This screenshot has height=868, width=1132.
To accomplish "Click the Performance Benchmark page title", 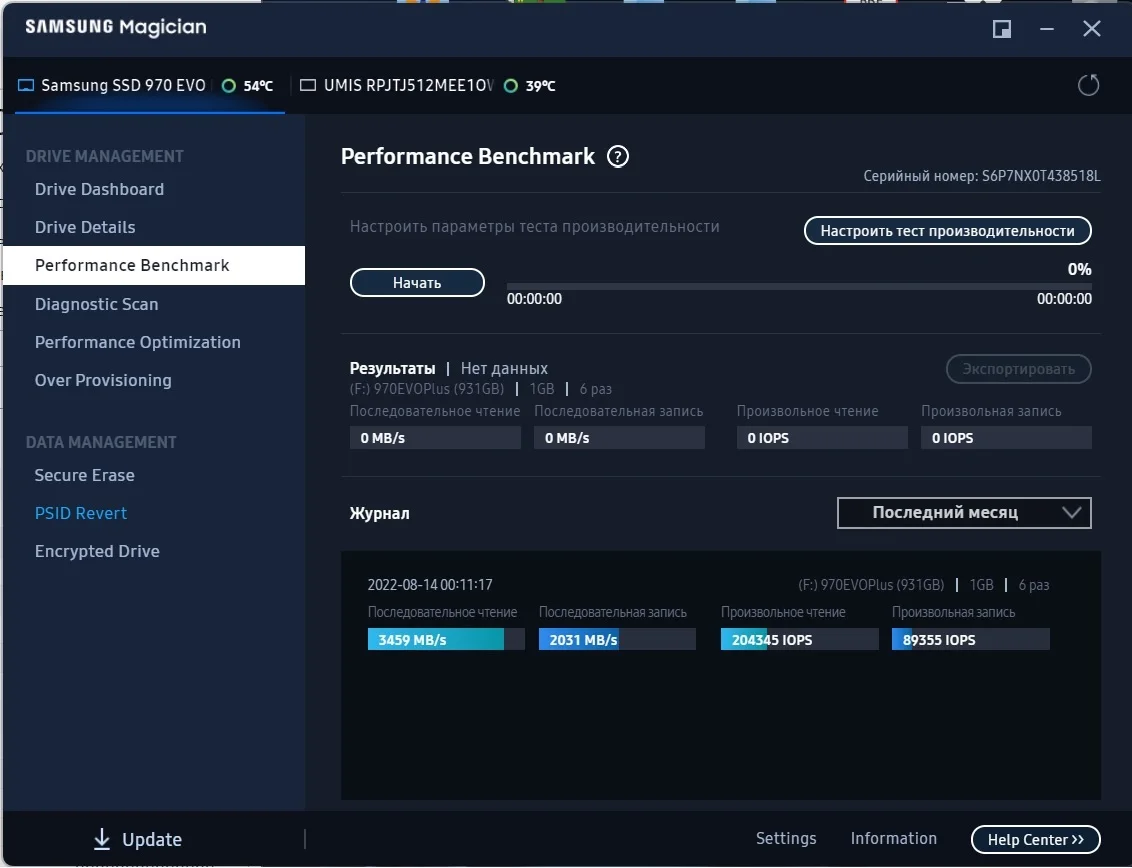I will tap(468, 156).
